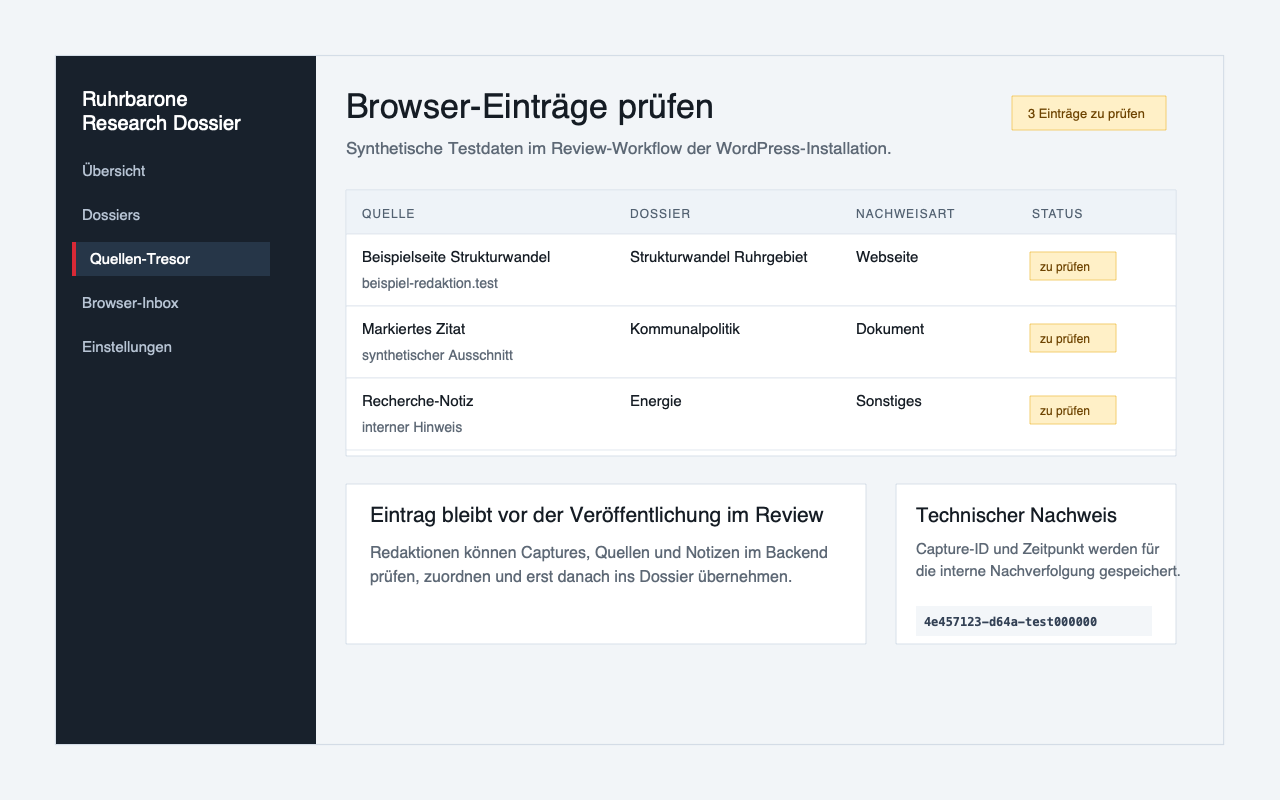Click 'zu prüfen' status for Markiertes Zitat
Viewport: 1280px width, 800px height.
pos(1073,338)
